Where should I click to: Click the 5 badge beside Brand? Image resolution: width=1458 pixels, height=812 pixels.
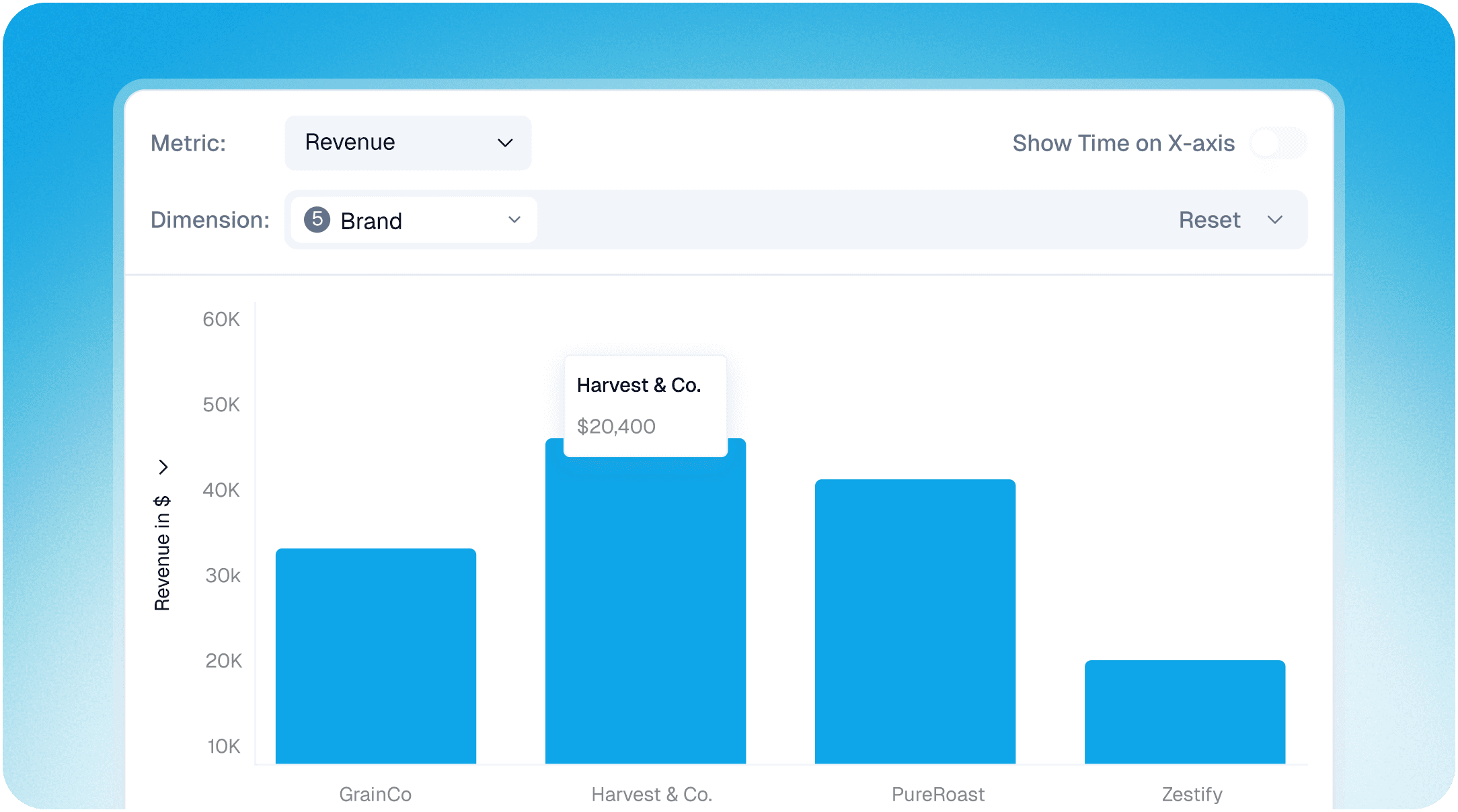pos(317,220)
